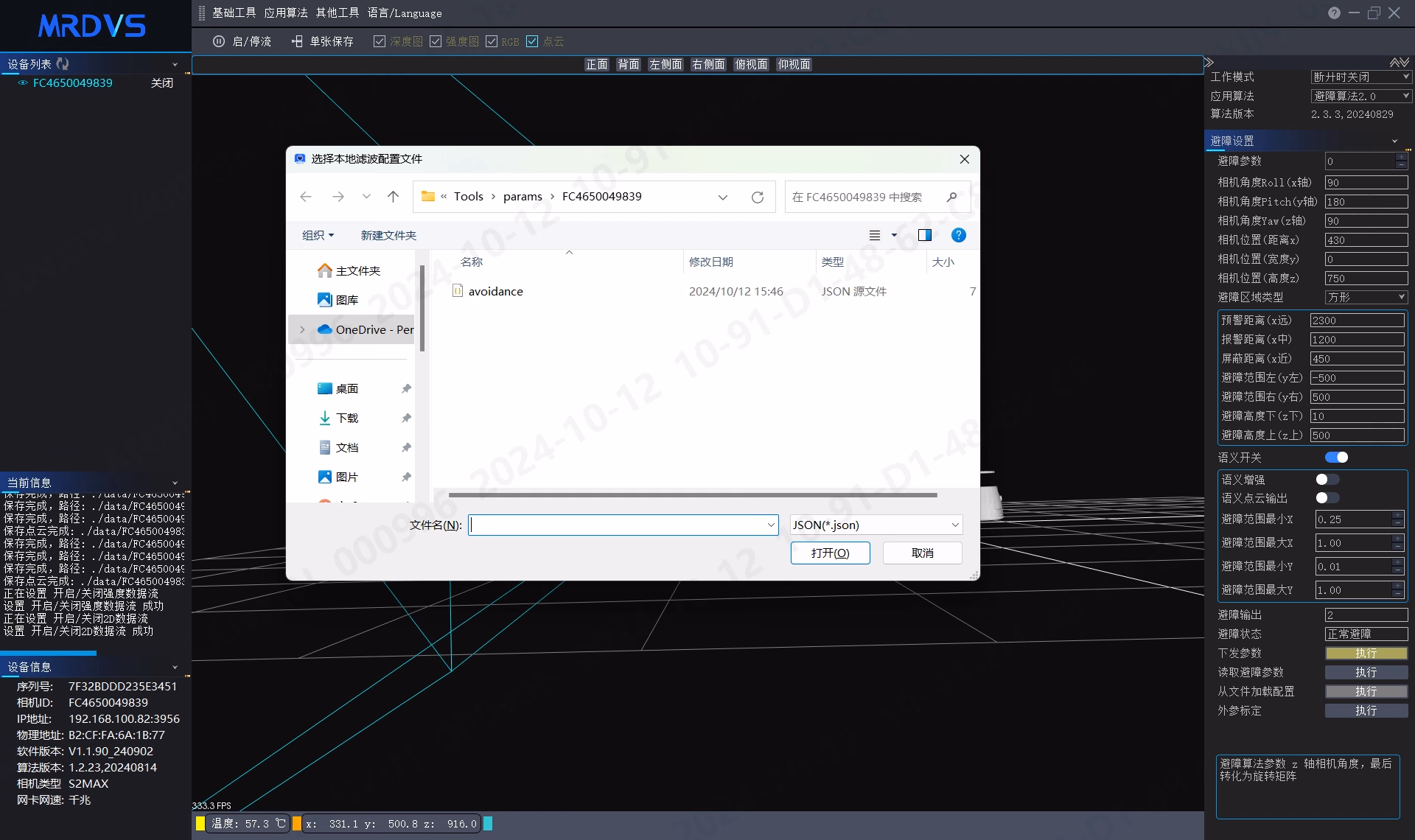Viewport: 1415px width, 840px height.
Task: Click the single frame save icon
Action: pyautogui.click(x=297, y=41)
